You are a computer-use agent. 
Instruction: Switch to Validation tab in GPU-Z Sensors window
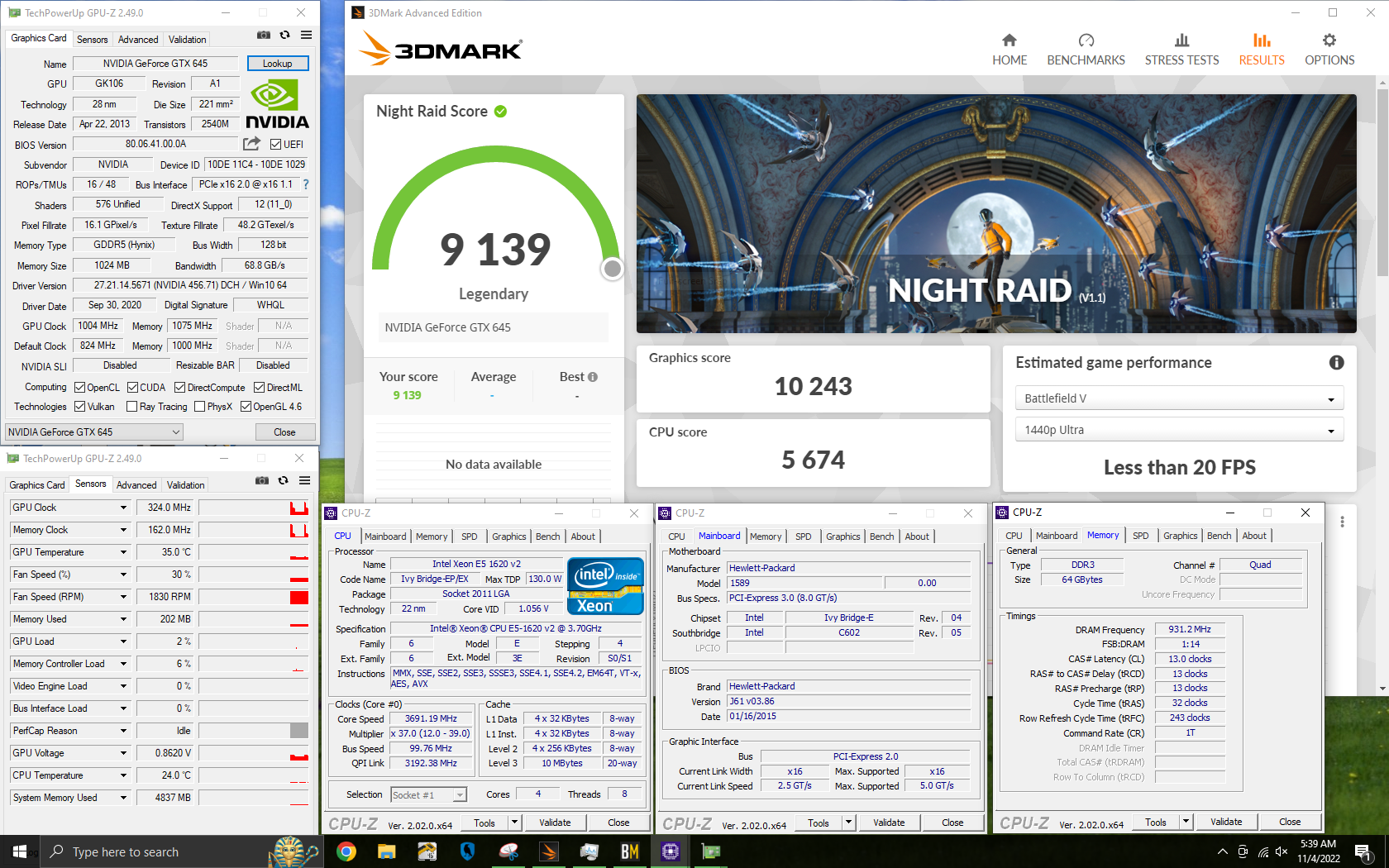[x=185, y=485]
